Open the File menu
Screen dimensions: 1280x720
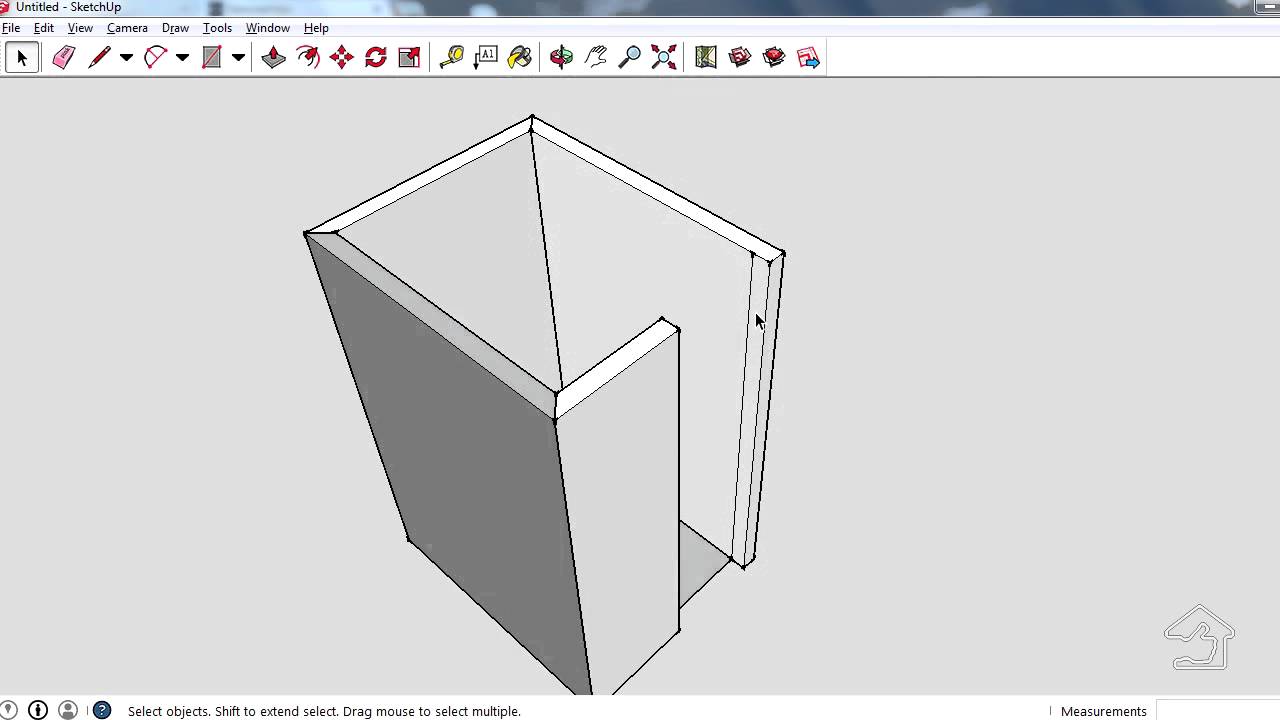tap(11, 28)
